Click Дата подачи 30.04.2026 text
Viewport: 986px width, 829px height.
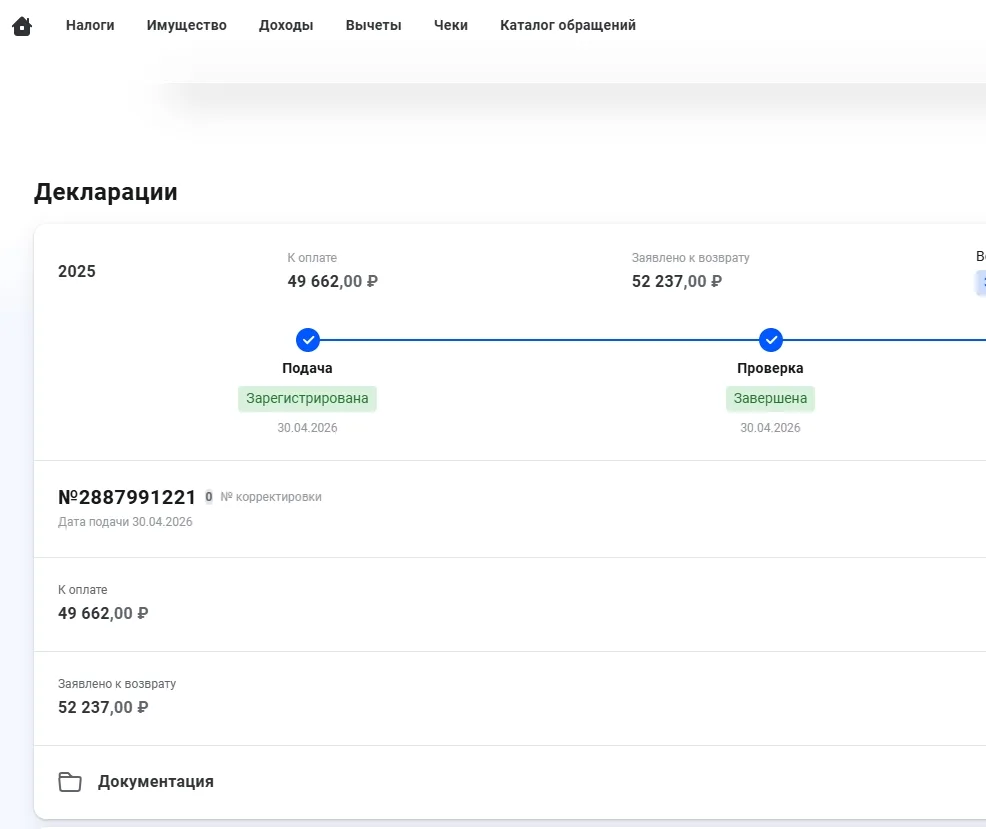pos(125,522)
